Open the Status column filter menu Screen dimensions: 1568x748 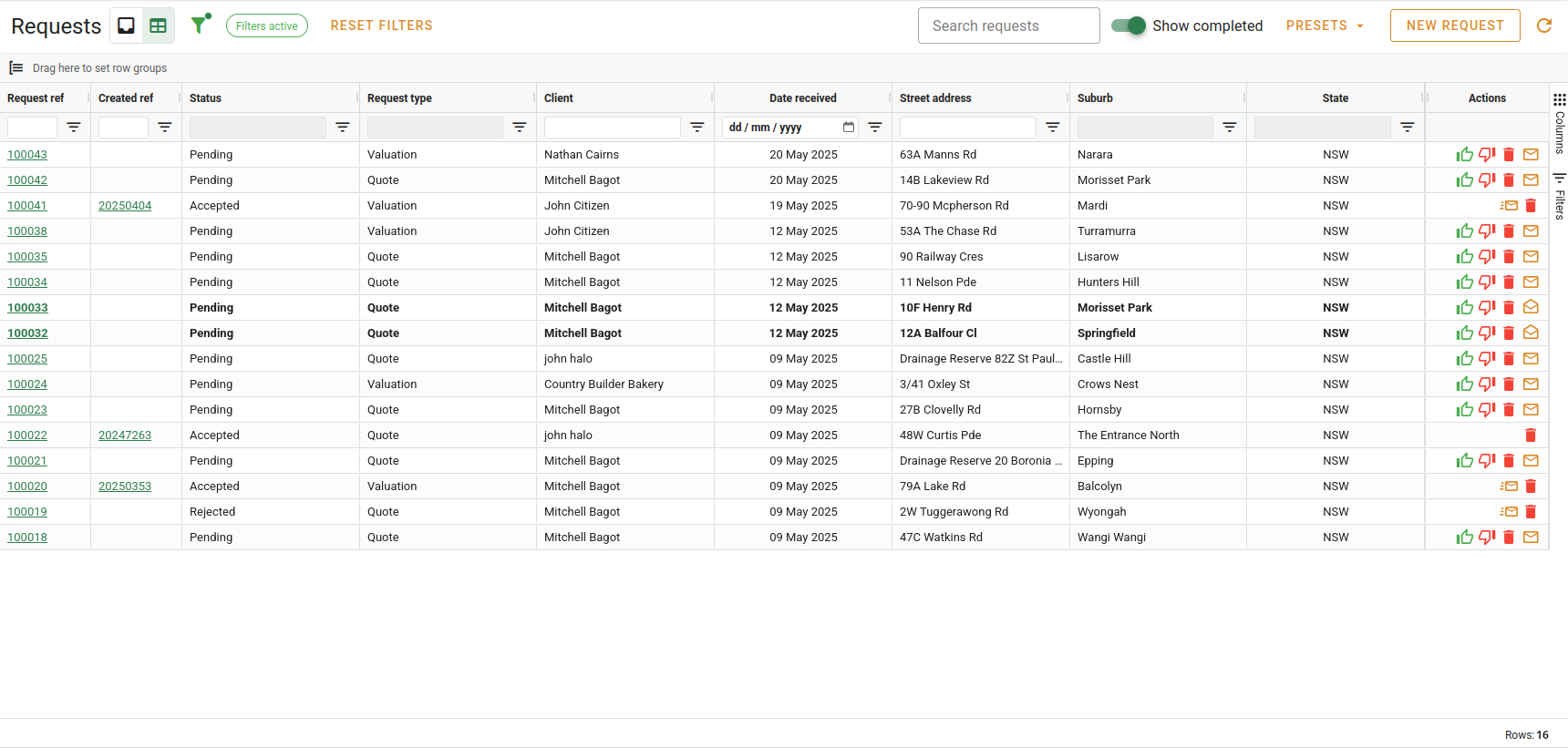(343, 128)
